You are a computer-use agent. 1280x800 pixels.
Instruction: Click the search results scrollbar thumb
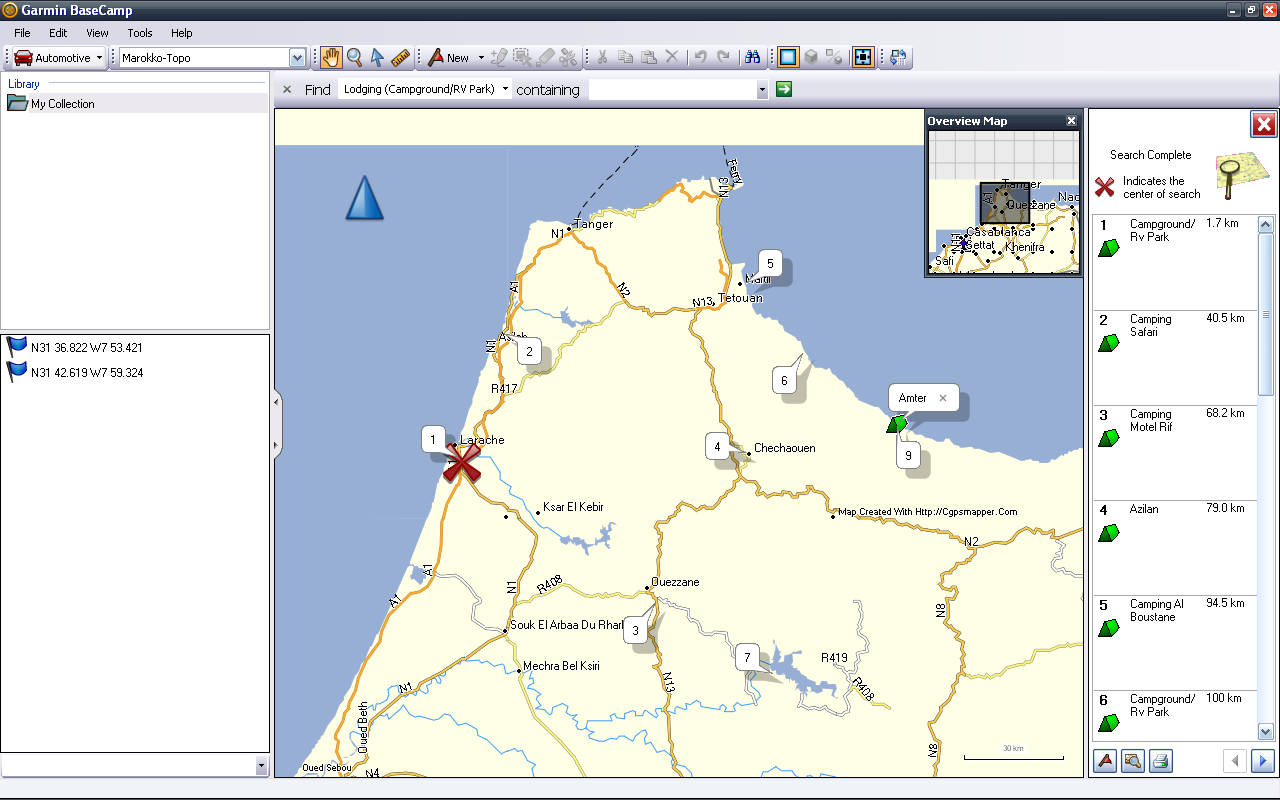(1266, 314)
